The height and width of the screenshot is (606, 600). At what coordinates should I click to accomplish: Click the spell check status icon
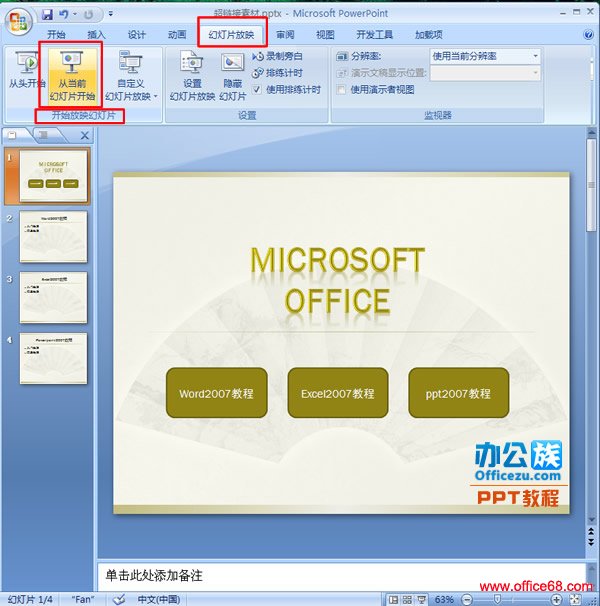tap(119, 599)
